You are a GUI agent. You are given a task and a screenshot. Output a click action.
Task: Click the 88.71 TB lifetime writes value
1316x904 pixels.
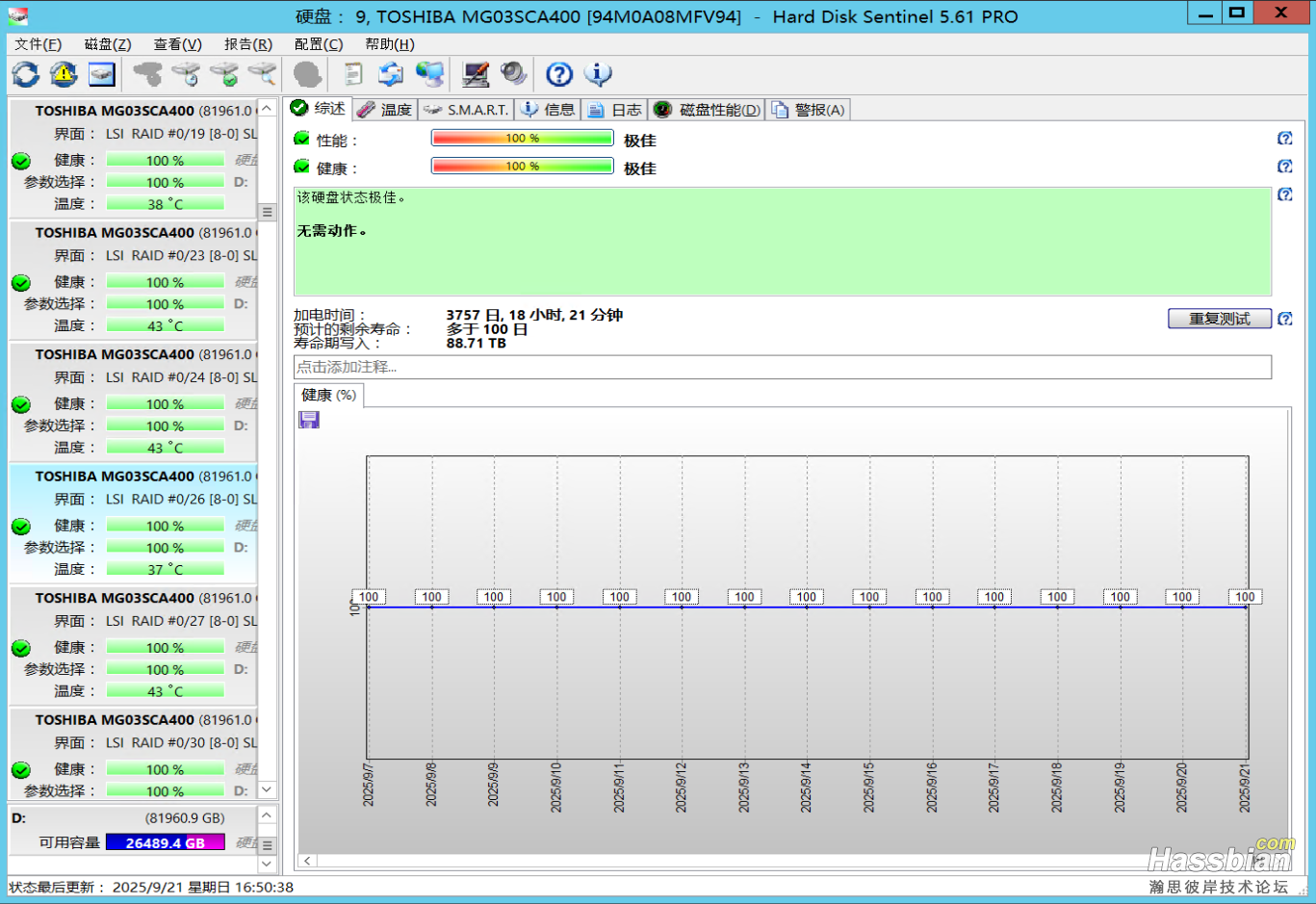[477, 343]
